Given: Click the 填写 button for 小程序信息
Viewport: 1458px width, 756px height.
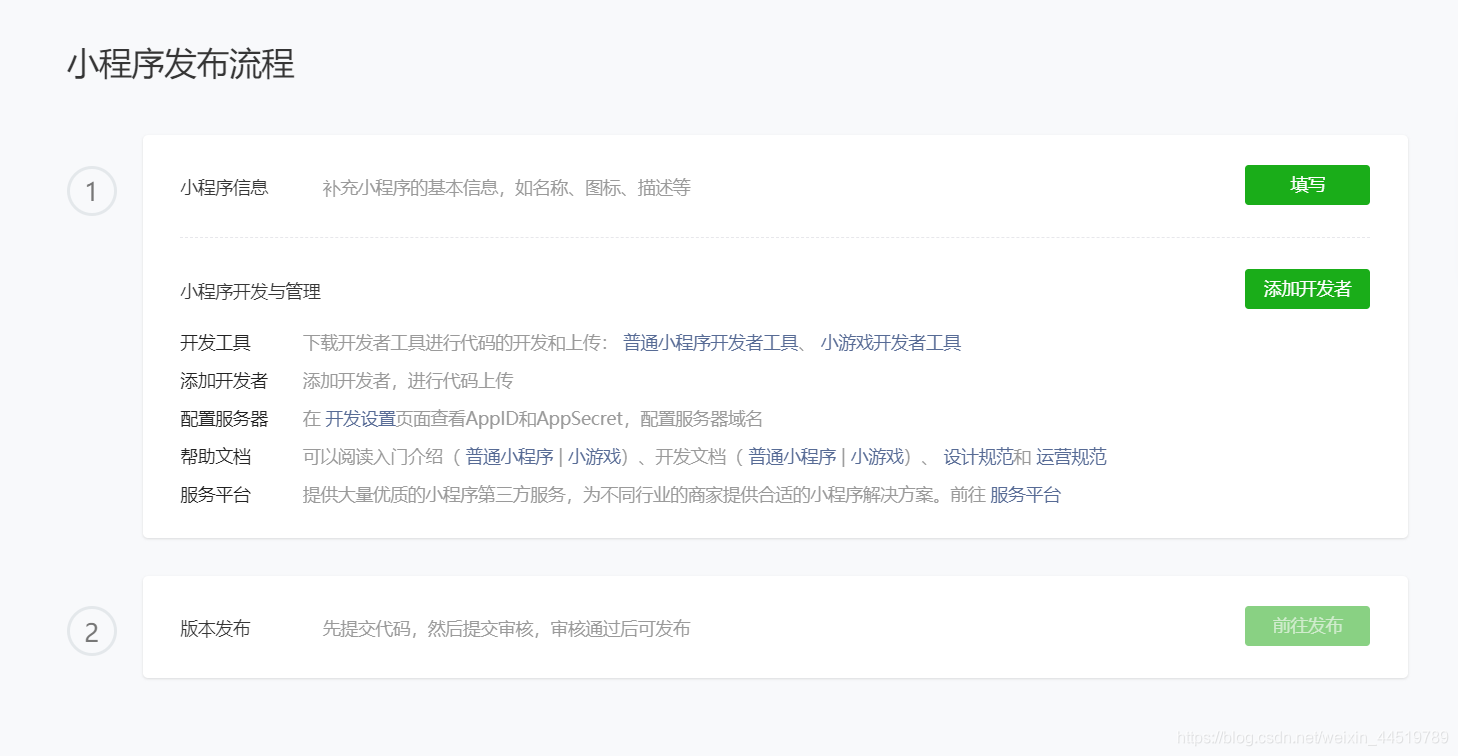Looking at the screenshot, I should [x=1307, y=185].
